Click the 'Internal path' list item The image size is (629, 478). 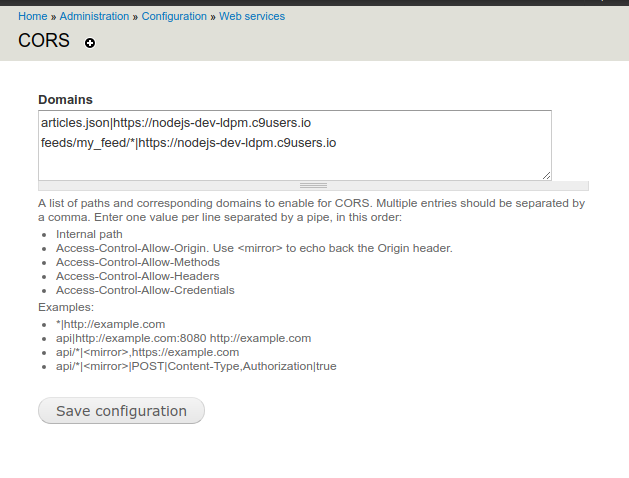point(89,234)
